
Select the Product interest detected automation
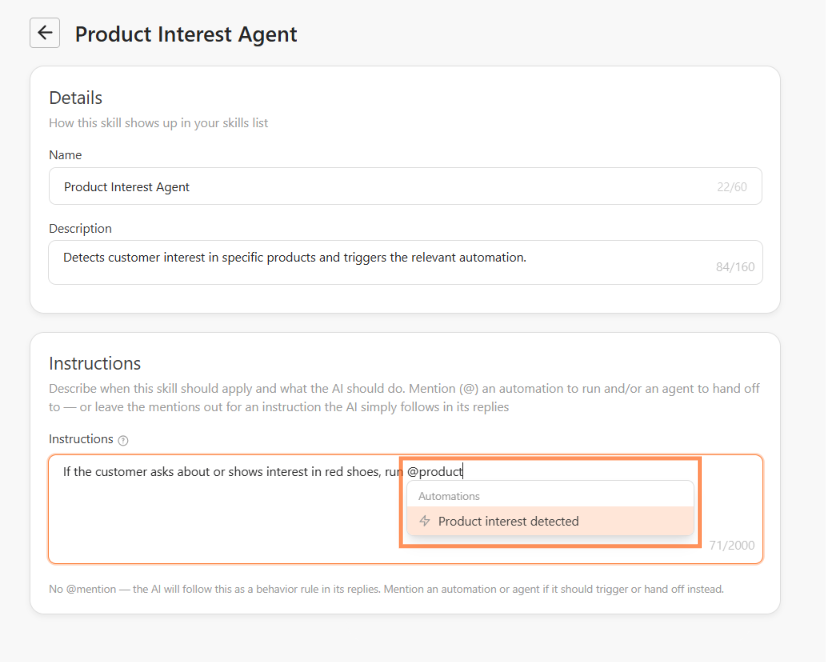550,521
